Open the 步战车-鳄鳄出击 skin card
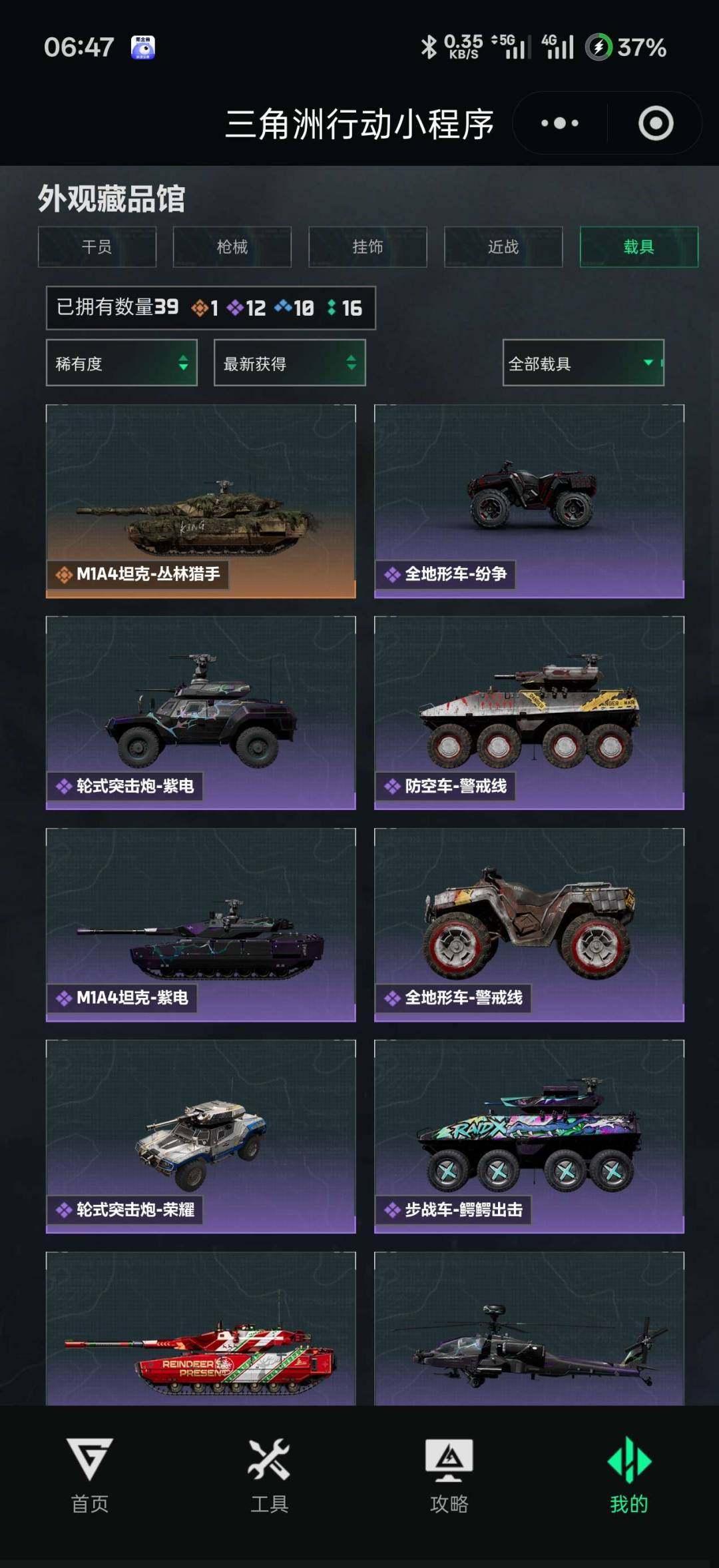The width and height of the screenshot is (719, 1568). [529, 1136]
